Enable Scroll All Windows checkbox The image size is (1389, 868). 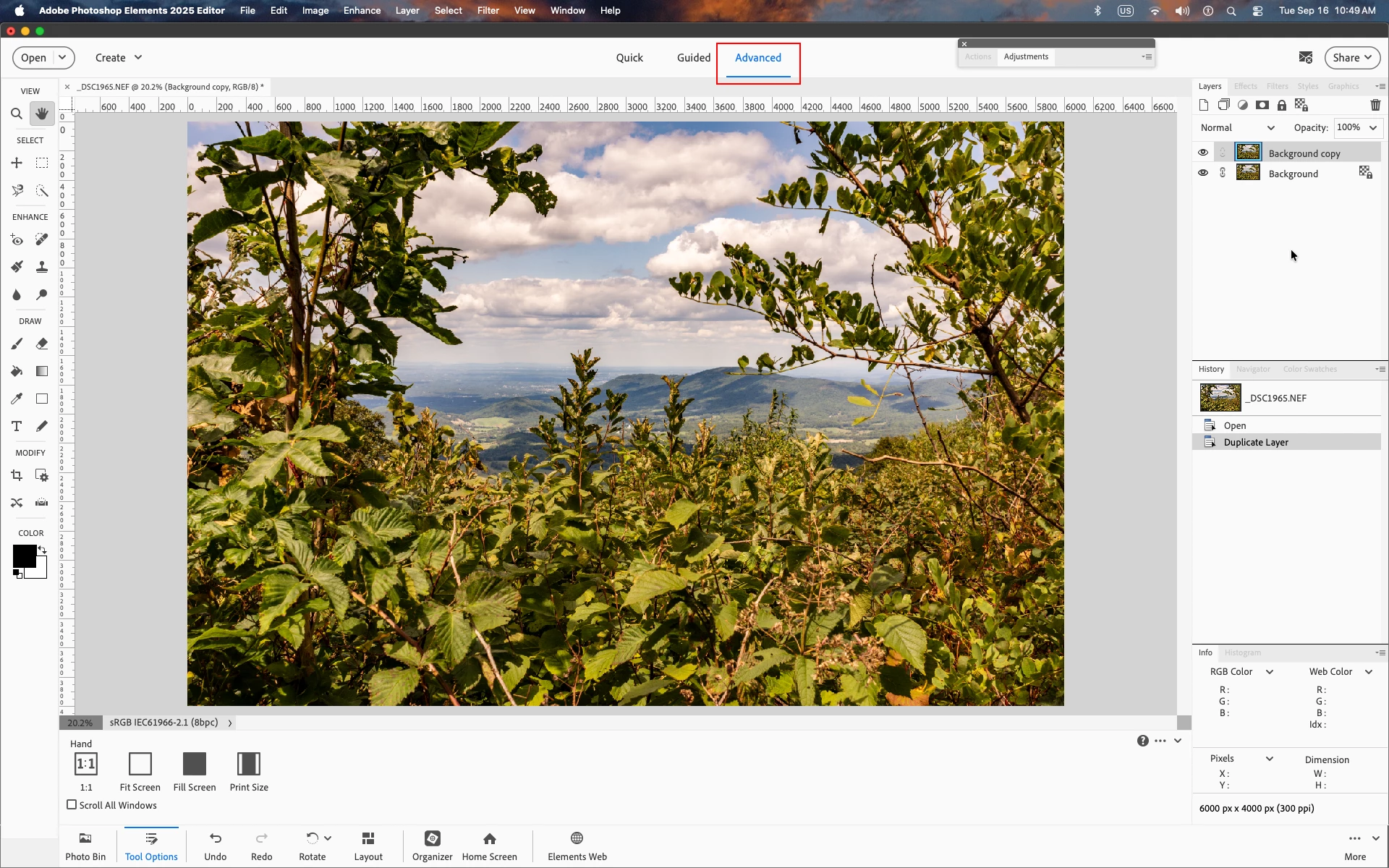[72, 804]
